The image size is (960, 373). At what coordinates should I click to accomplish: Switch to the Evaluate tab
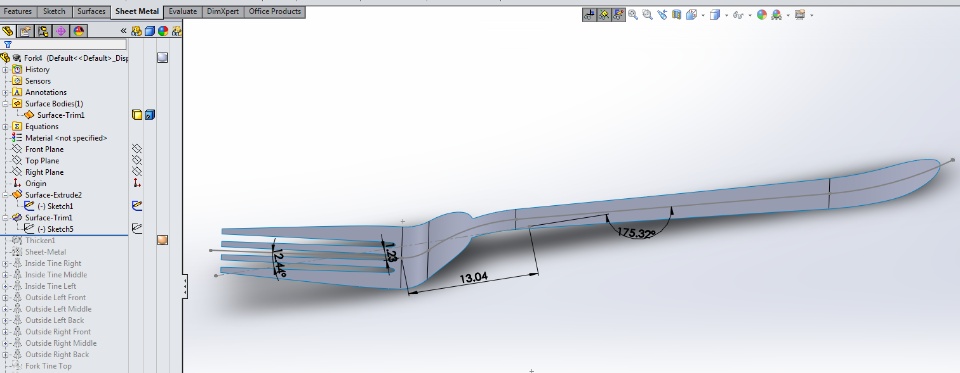[x=183, y=12]
